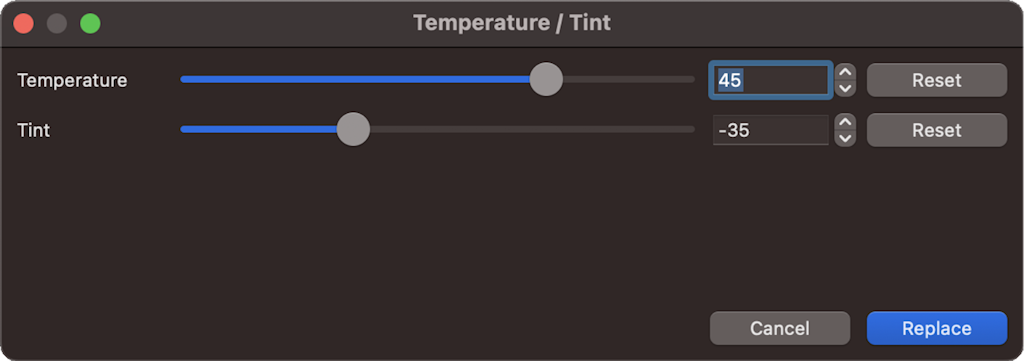This screenshot has height=362, width=1024.
Task: Click the Temperature label text
Action: 72,80
